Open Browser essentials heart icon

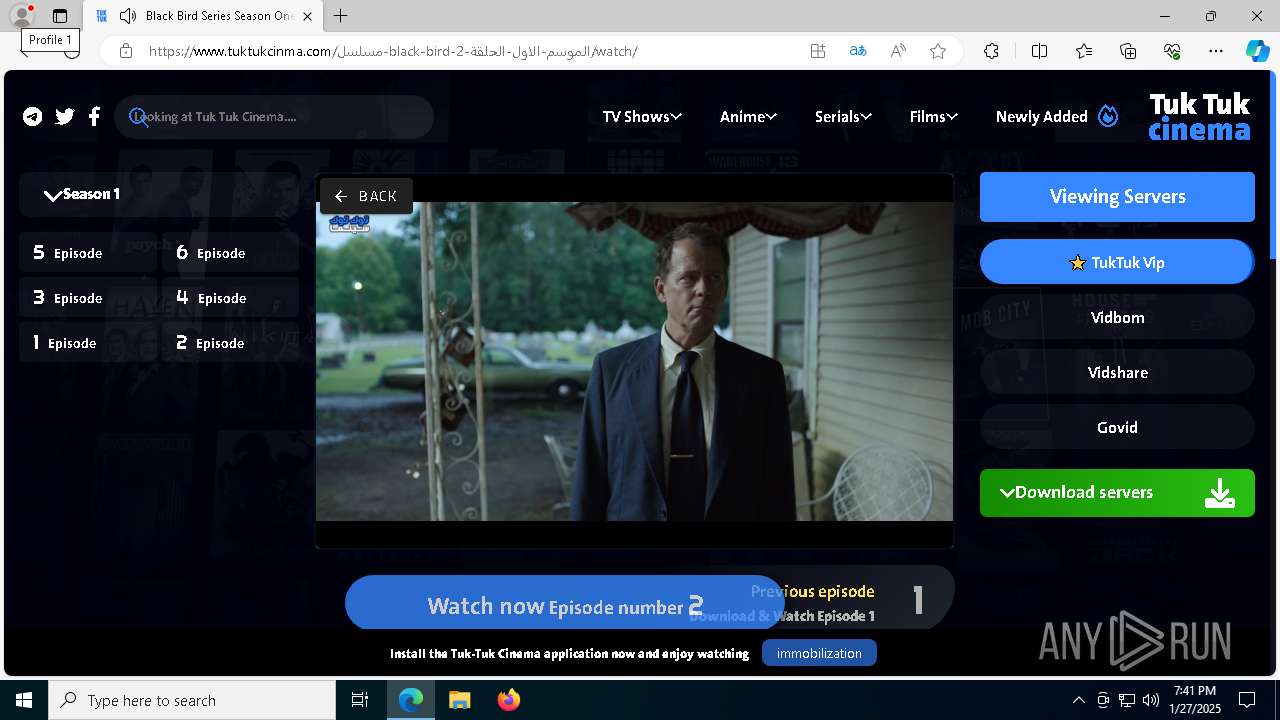pyautogui.click(x=1172, y=51)
